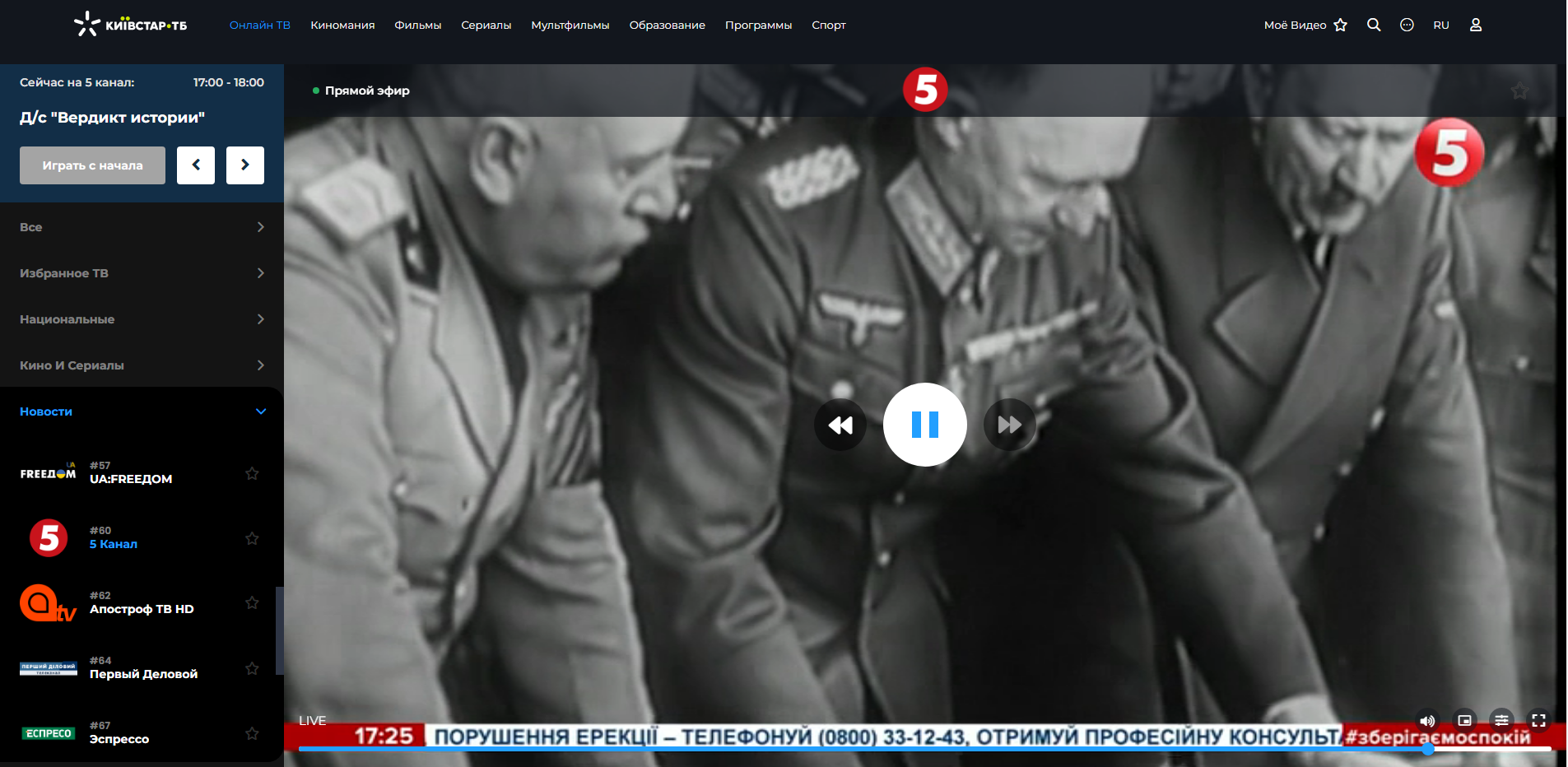Toggle favorite star for Эспрессо channel

tap(252, 733)
